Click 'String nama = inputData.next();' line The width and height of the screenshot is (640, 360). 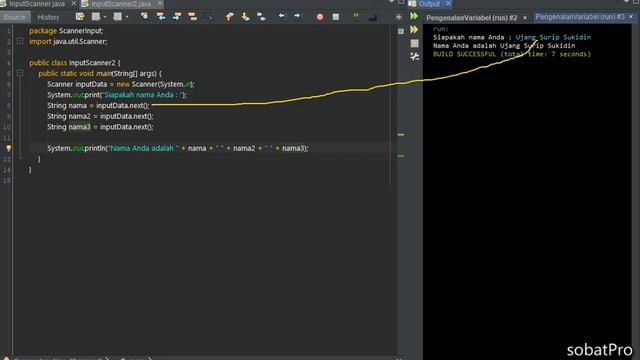[98, 105]
